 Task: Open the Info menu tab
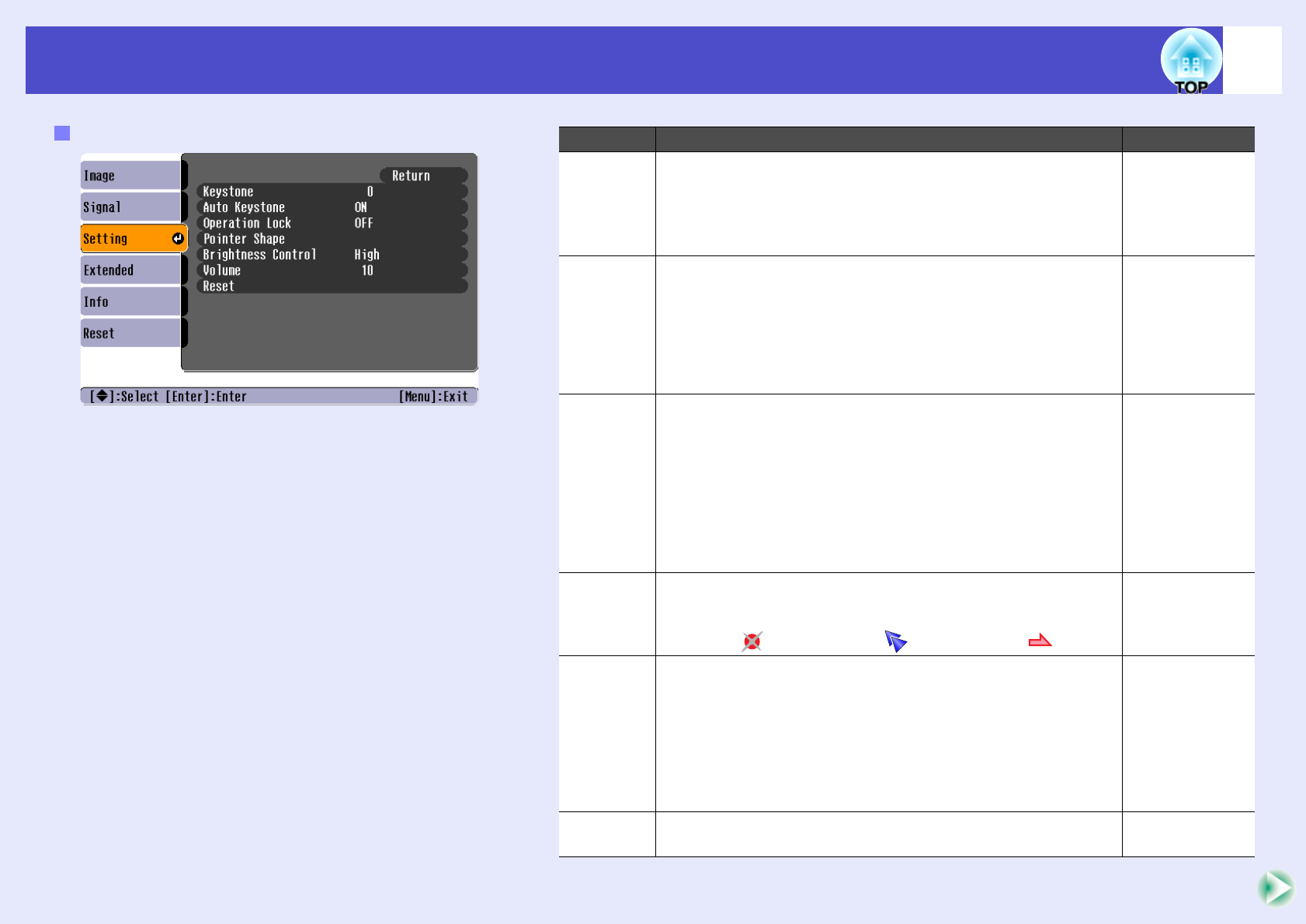point(130,301)
